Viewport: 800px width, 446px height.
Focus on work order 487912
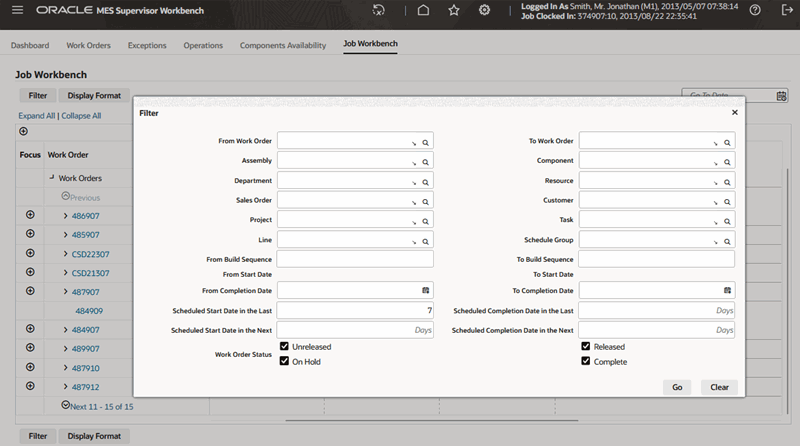point(30,386)
